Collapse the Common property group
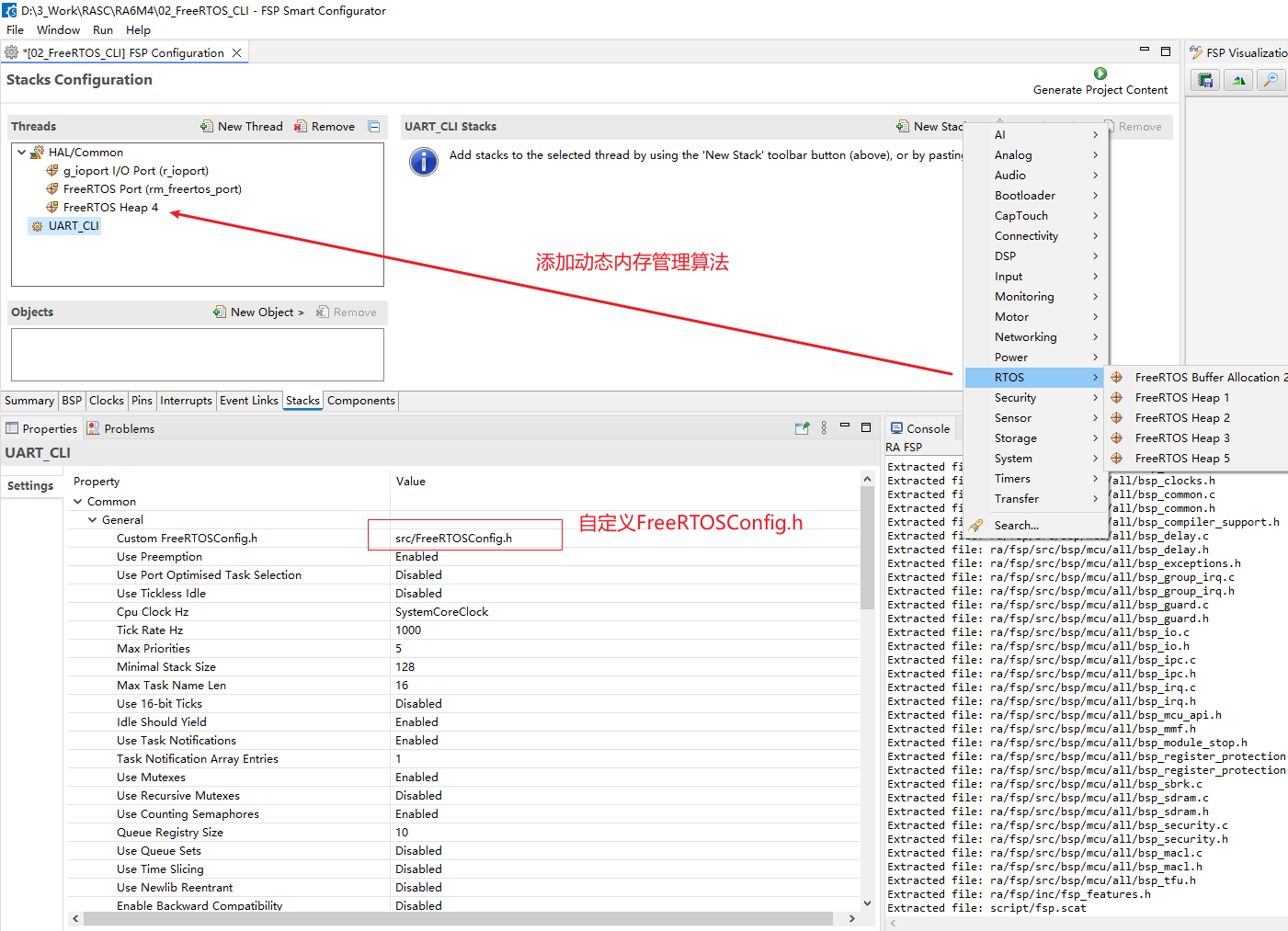This screenshot has width=1288, height=931. pyautogui.click(x=78, y=502)
